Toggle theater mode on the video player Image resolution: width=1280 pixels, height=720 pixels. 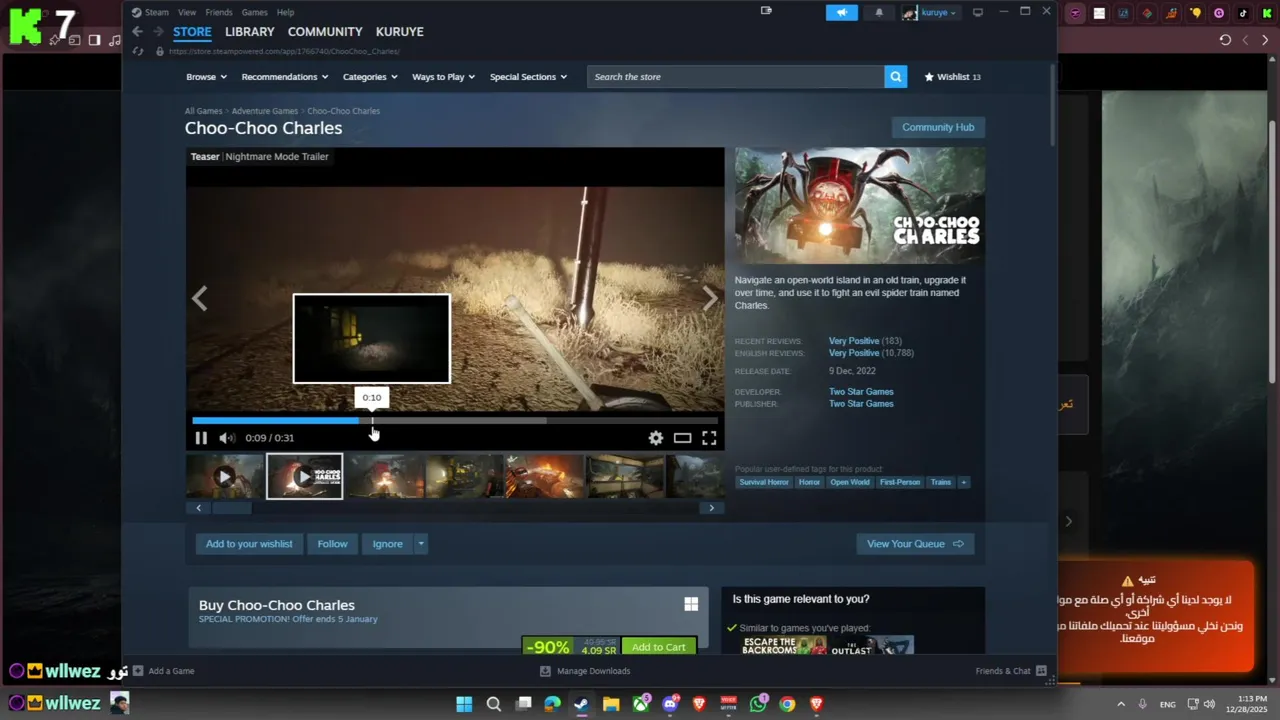tap(683, 438)
